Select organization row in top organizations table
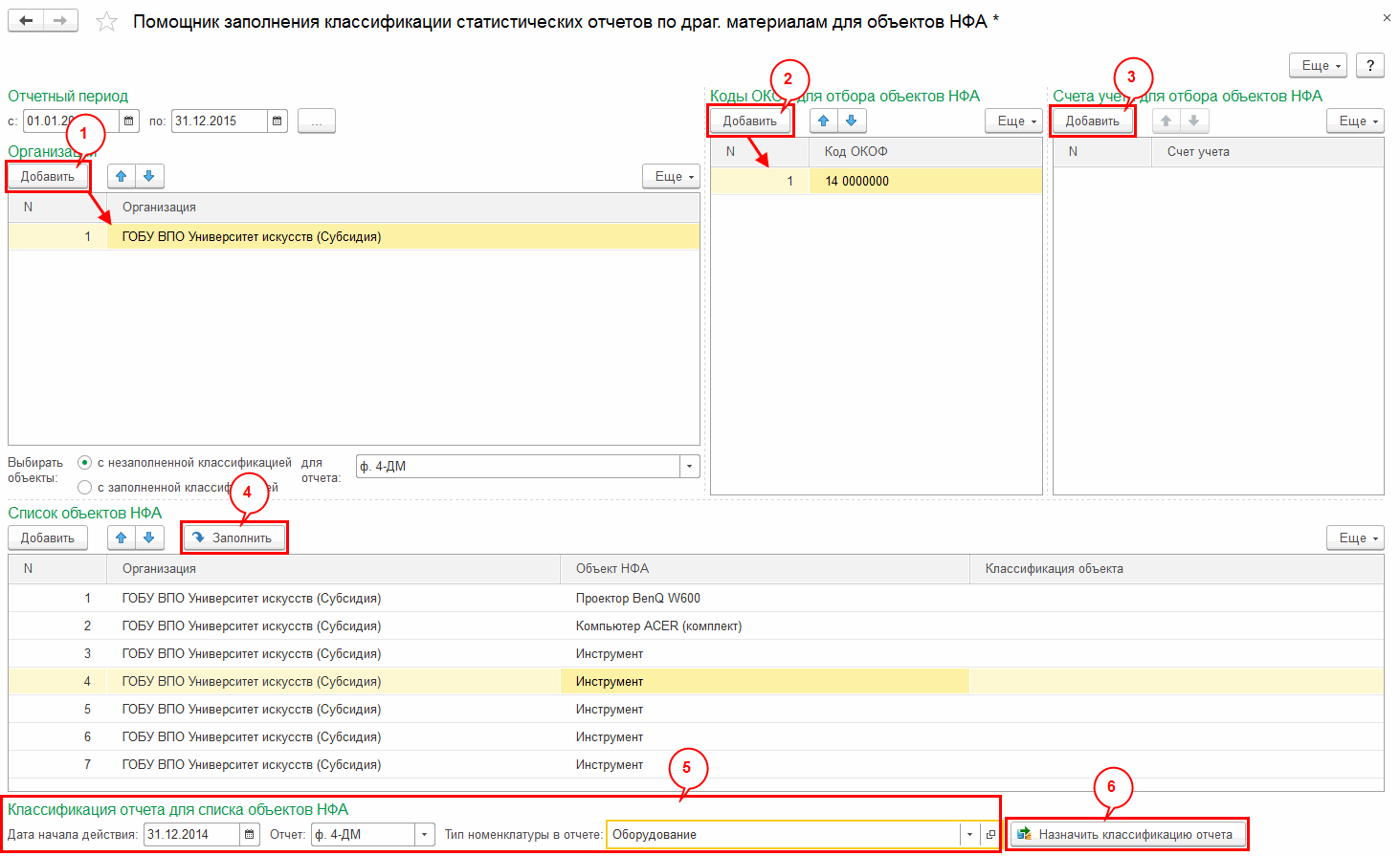 point(354,236)
